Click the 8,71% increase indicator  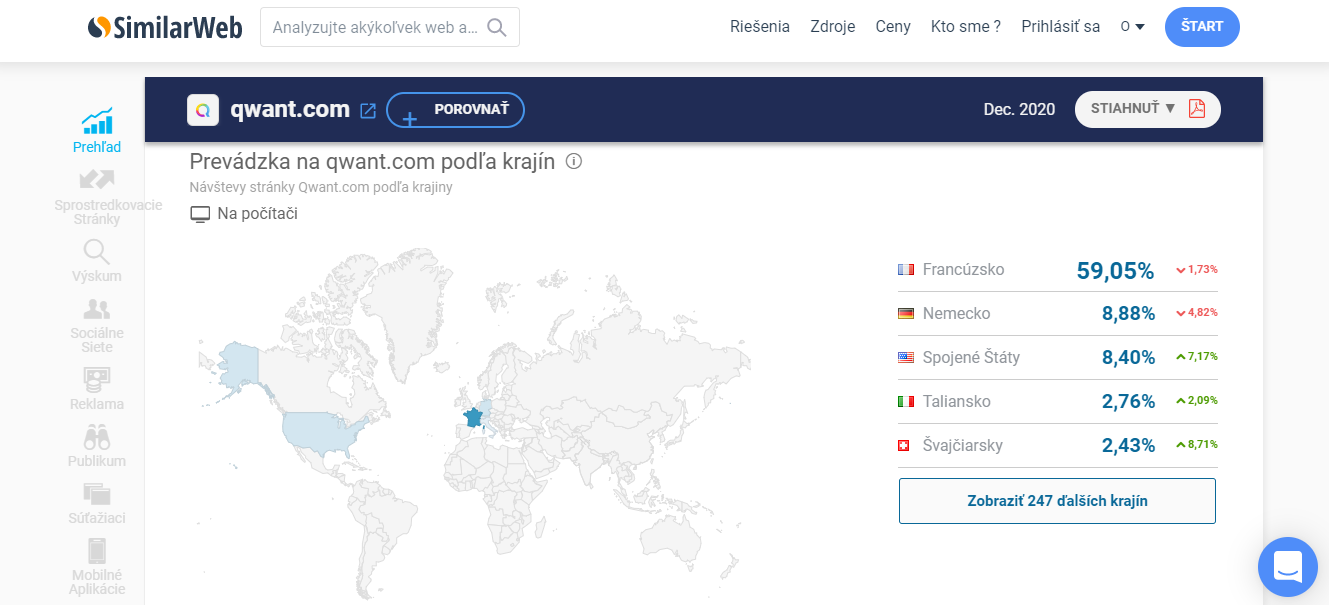click(1197, 446)
